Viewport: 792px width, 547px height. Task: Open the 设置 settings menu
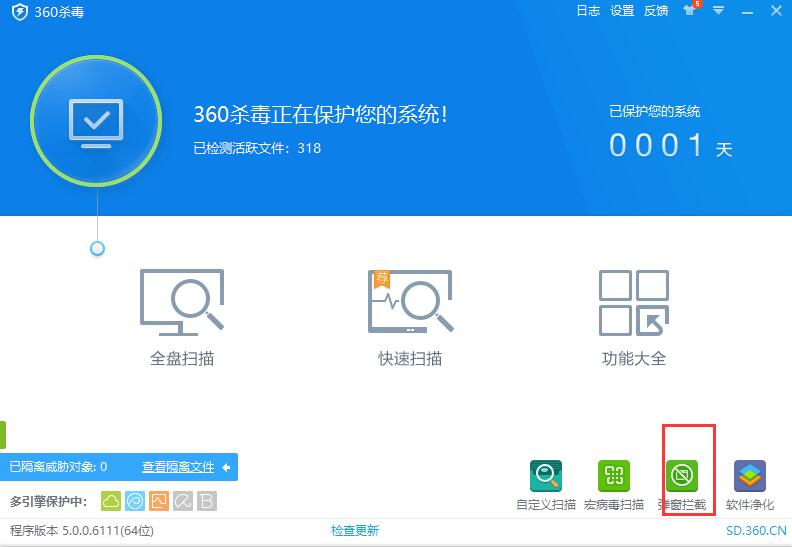pyautogui.click(x=622, y=11)
